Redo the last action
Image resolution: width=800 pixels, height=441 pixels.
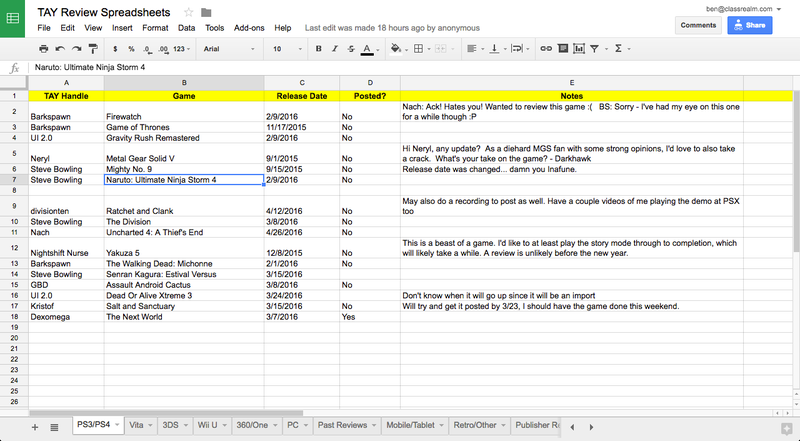point(77,49)
